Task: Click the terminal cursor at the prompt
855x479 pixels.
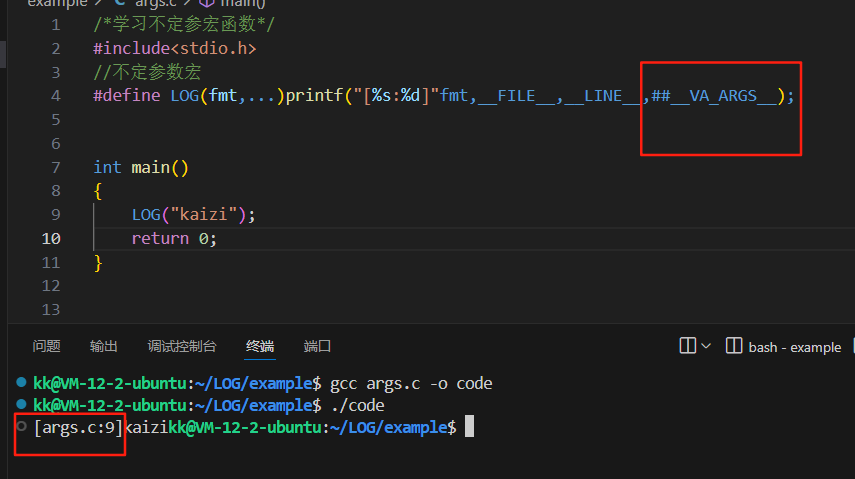Action: point(469,427)
